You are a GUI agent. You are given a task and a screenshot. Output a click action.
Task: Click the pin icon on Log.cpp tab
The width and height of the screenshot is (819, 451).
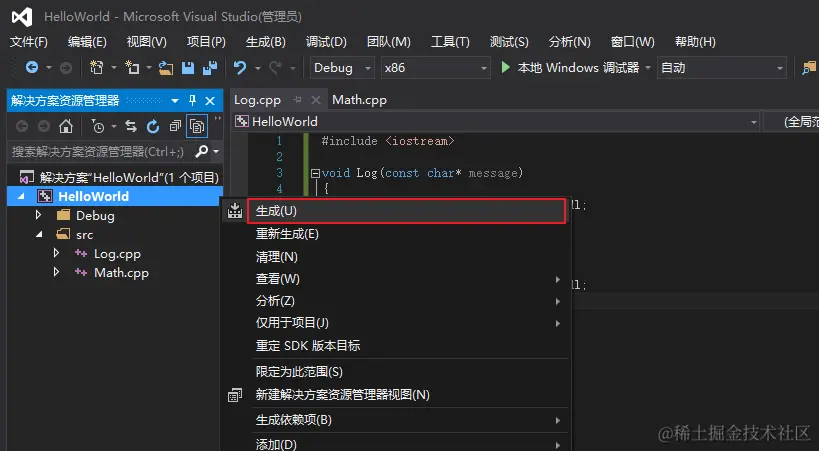[297, 99]
